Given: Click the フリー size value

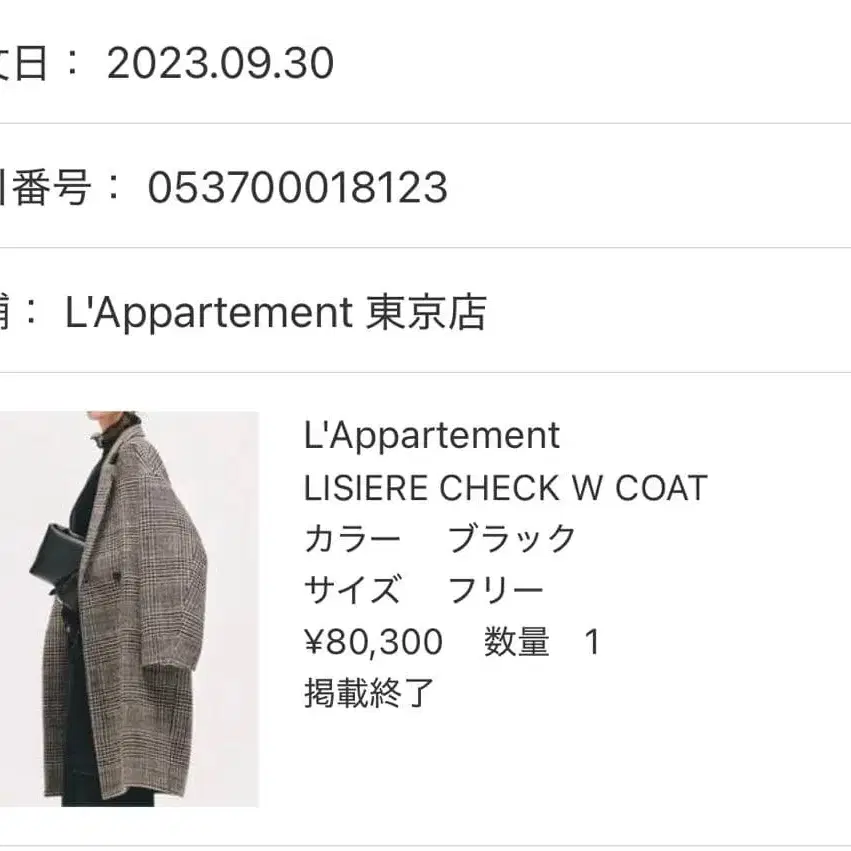Looking at the screenshot, I should (495, 590).
